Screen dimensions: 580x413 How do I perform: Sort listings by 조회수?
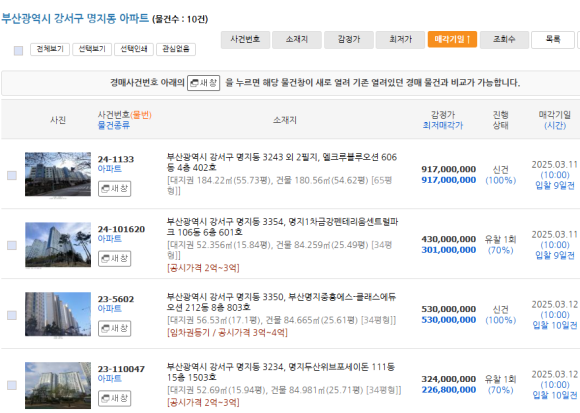(x=504, y=40)
